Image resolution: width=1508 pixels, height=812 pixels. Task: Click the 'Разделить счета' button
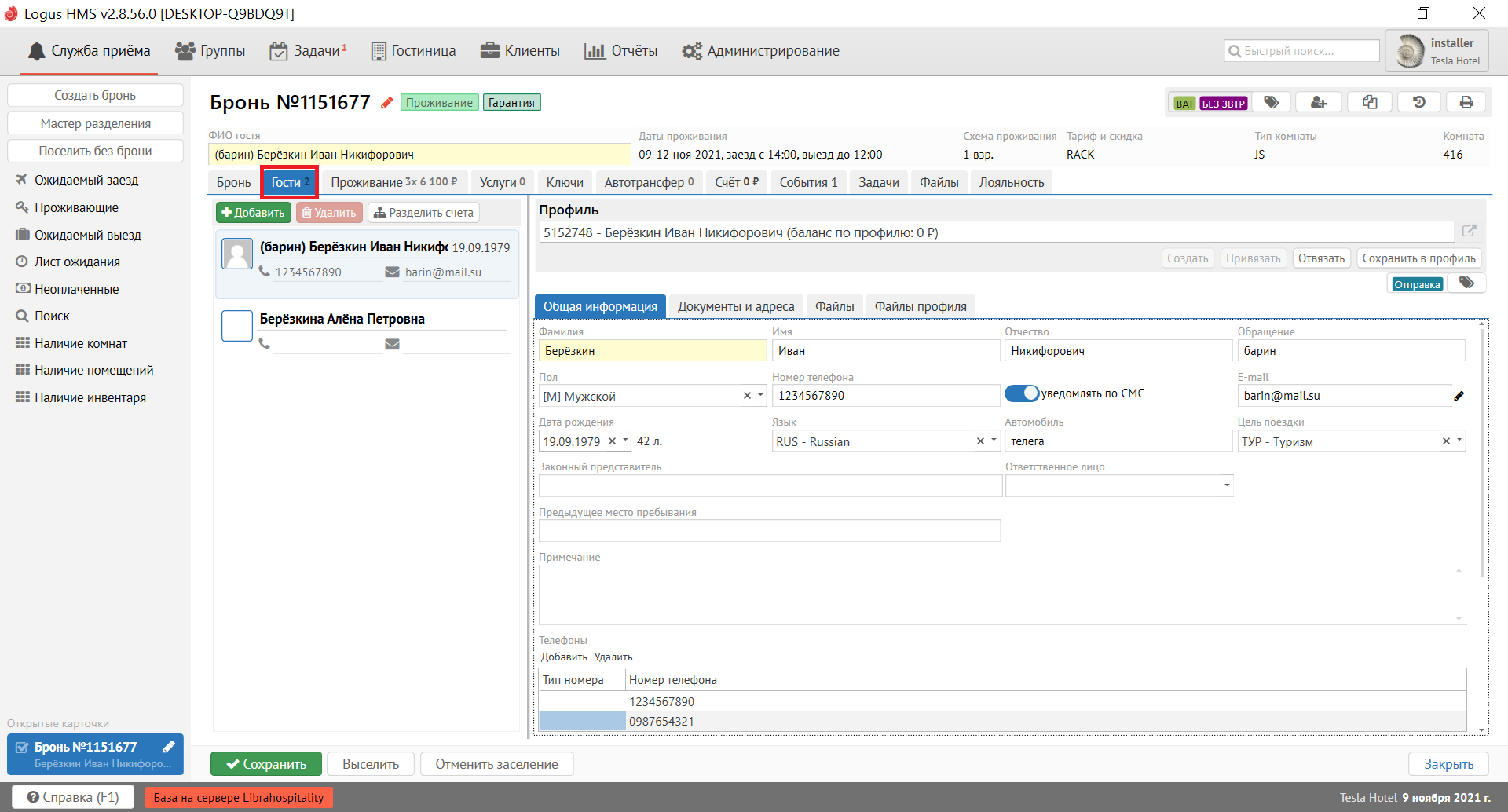(423, 213)
